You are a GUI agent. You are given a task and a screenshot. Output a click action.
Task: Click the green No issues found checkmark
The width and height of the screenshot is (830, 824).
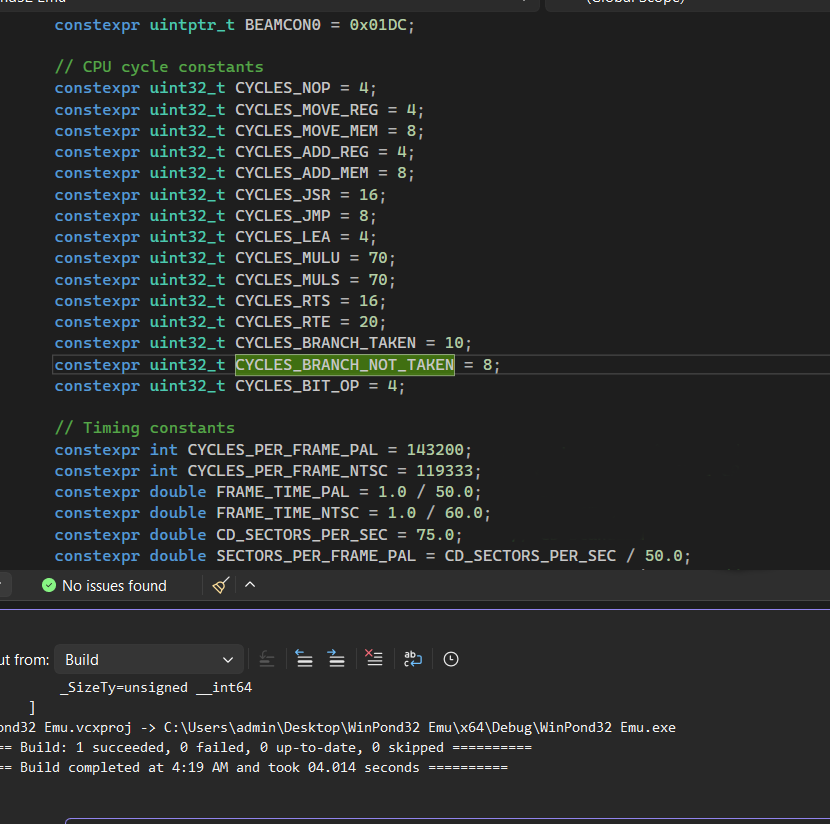(49, 585)
